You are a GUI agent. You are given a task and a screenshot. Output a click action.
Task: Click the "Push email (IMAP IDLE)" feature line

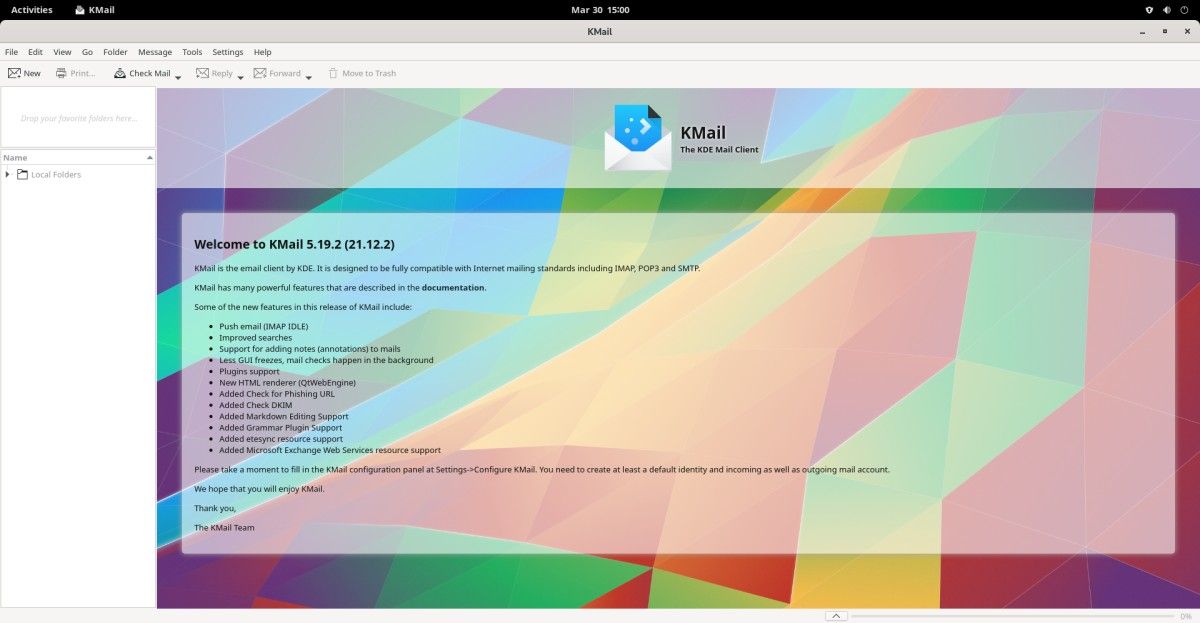tap(264, 326)
